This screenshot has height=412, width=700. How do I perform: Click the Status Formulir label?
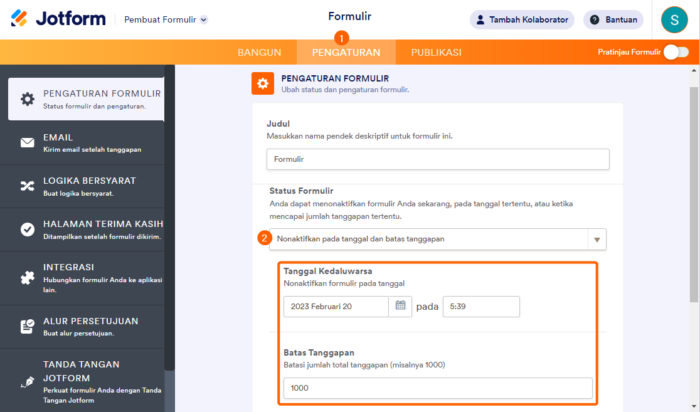click(x=301, y=191)
